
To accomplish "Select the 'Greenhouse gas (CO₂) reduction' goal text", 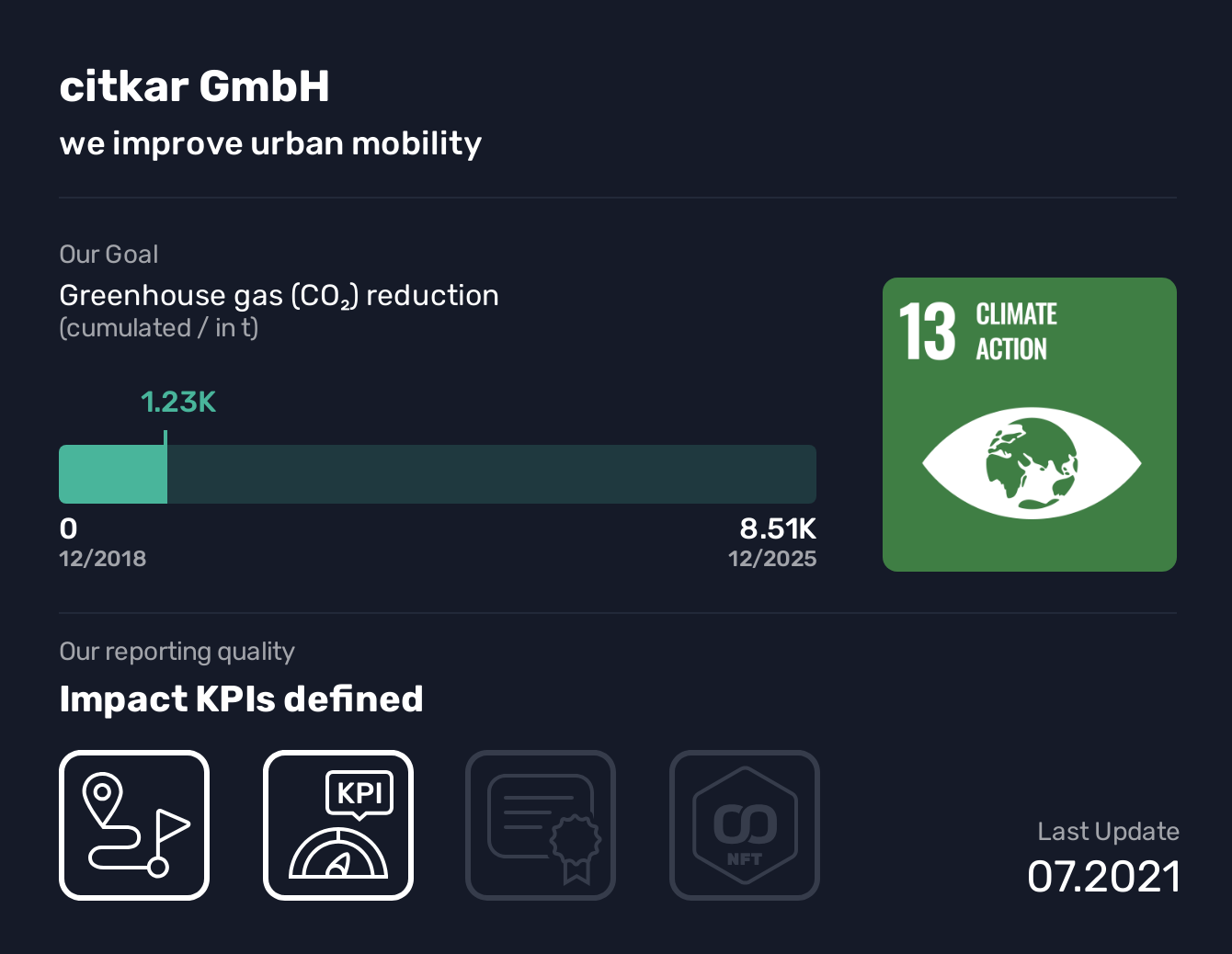I will [279, 295].
